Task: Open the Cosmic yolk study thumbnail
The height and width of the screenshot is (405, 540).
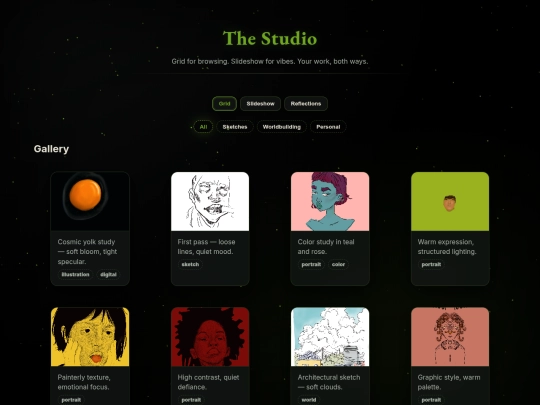Action: [90, 201]
